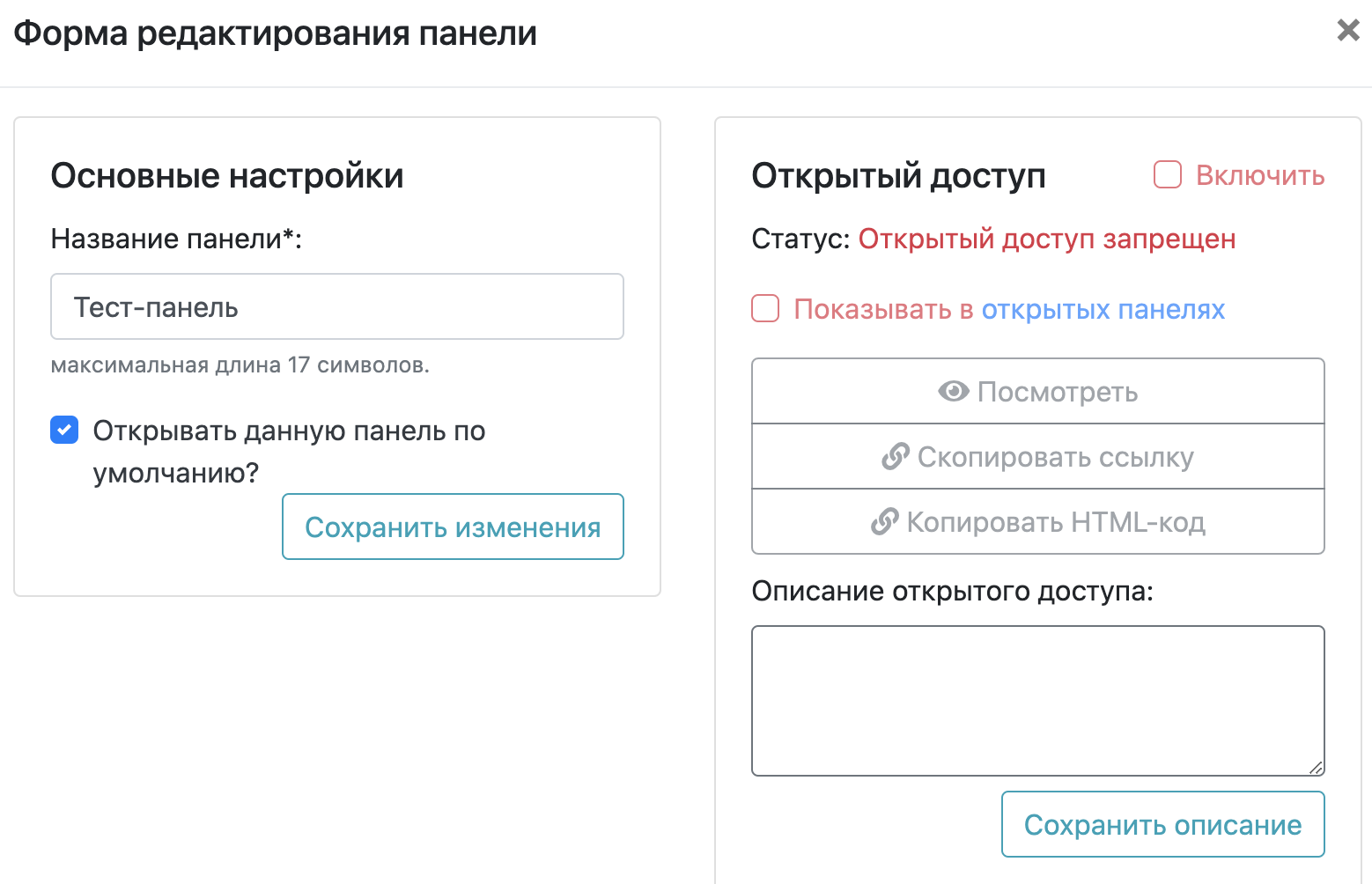Click the textarea resize handle corner

tap(1316, 767)
